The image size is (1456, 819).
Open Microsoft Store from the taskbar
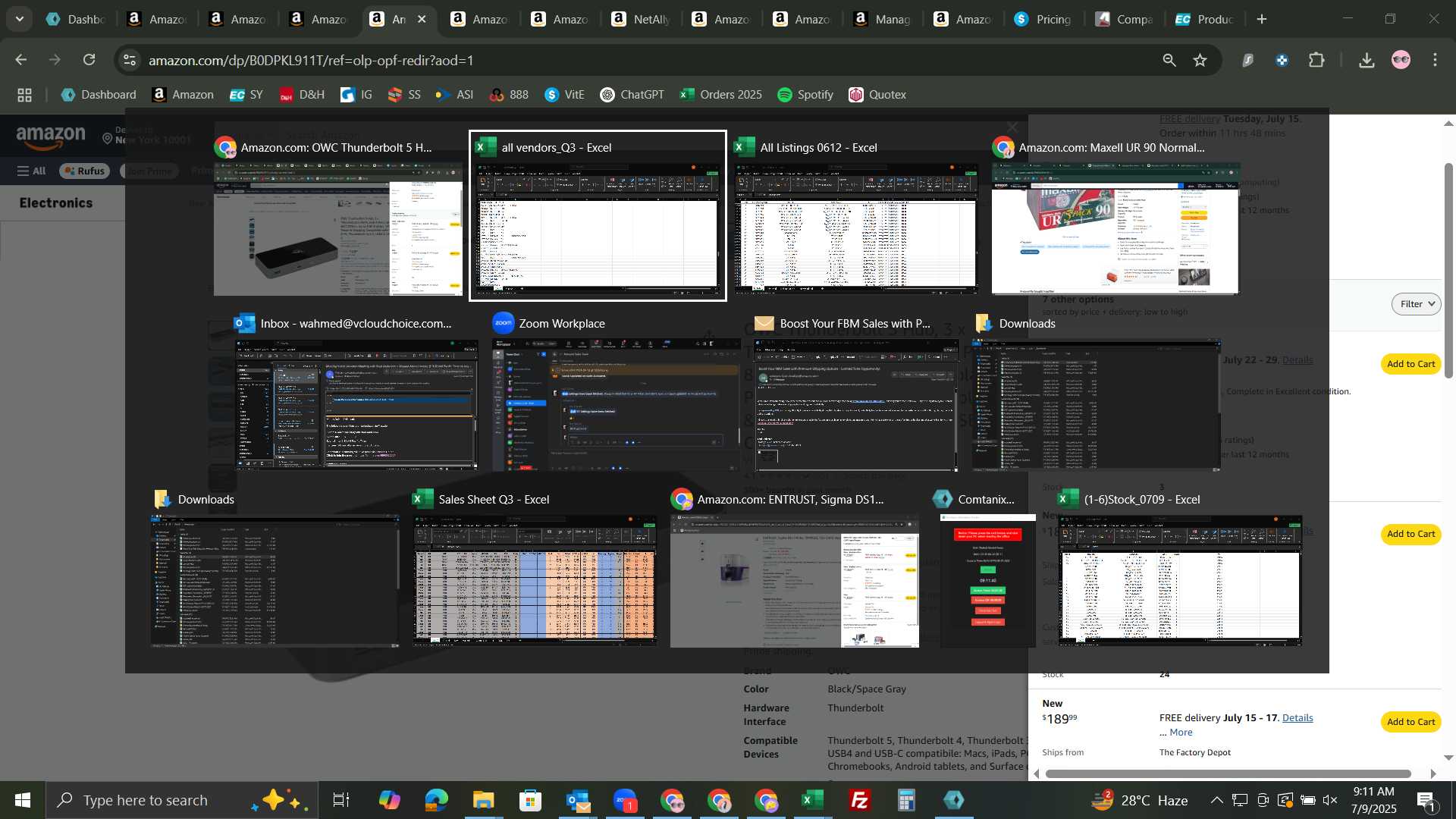coord(530,800)
